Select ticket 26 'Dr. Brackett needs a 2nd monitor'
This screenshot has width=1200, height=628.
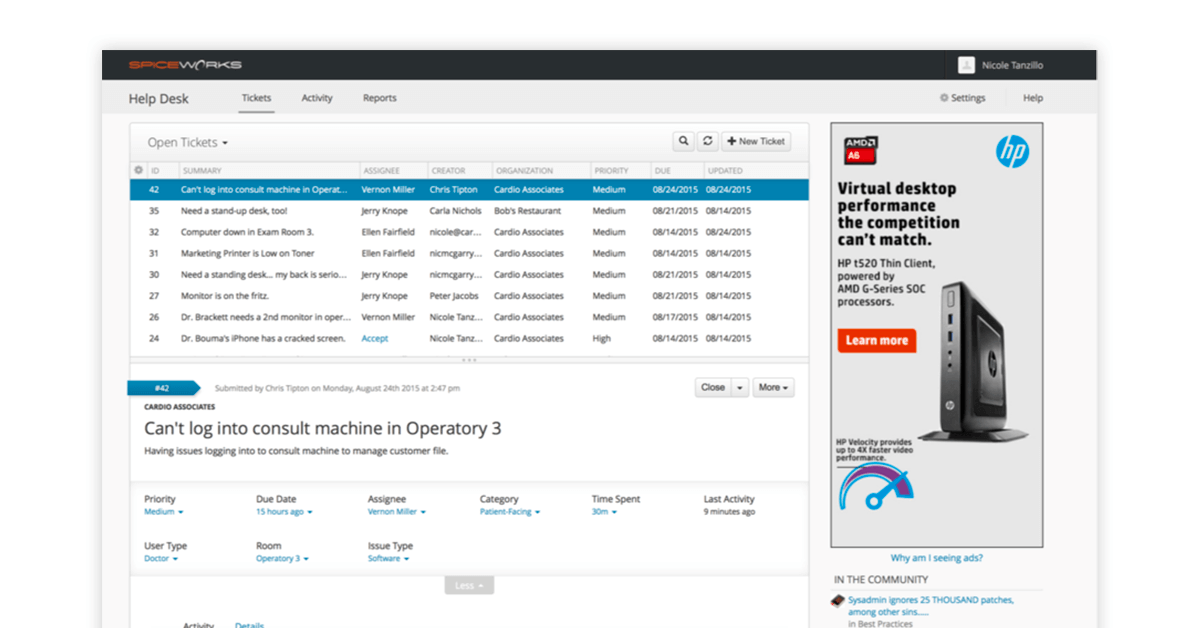coord(469,317)
